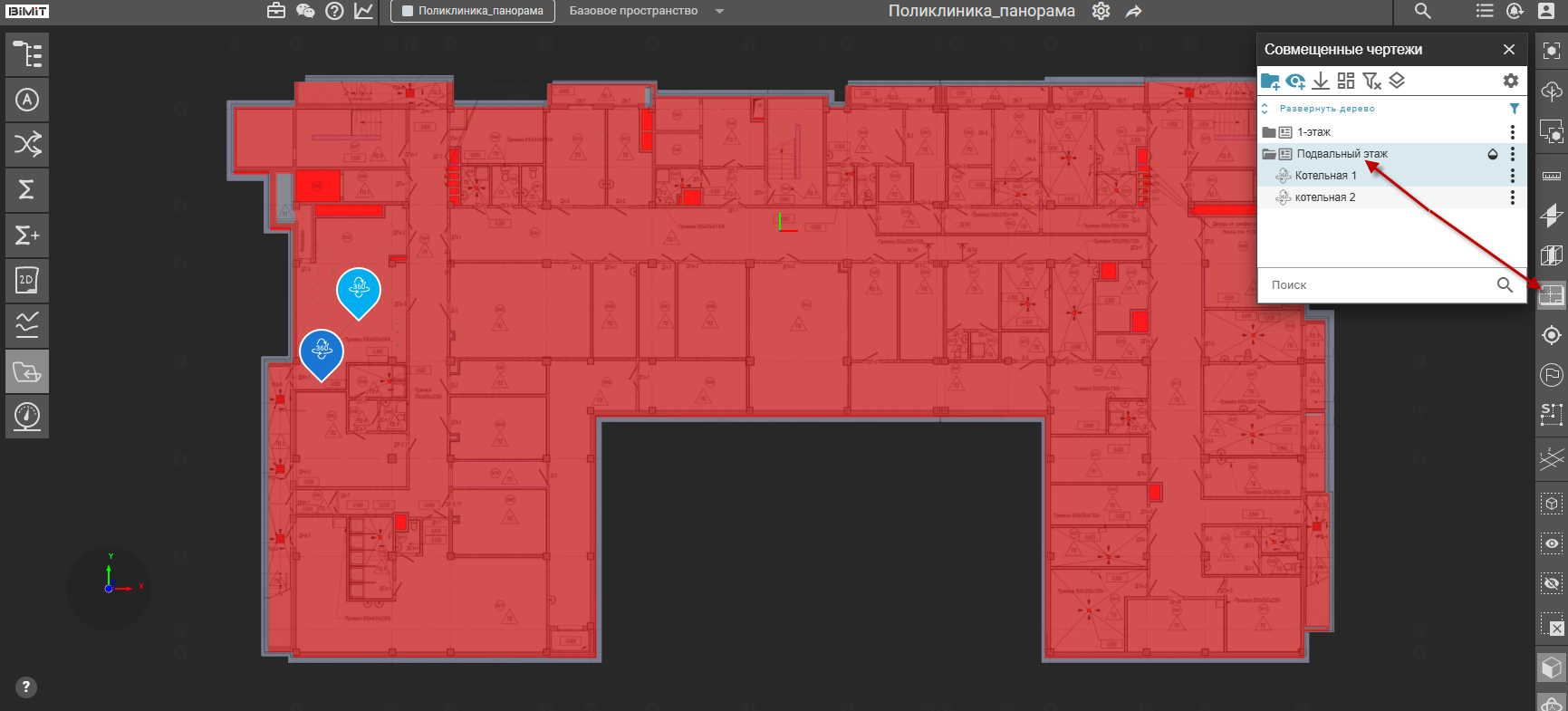Viewport: 1568px width, 711px height.
Task: Click the light blue 360 panorama marker
Action: (359, 293)
